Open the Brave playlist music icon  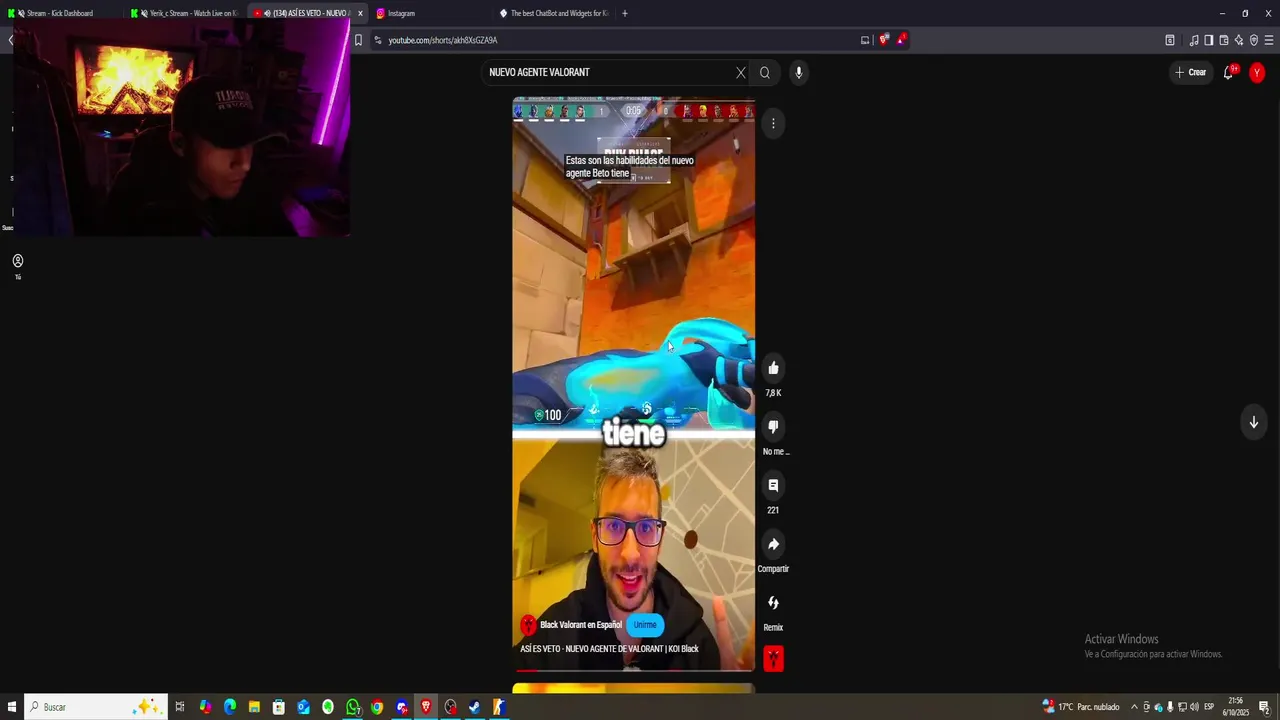1194,40
